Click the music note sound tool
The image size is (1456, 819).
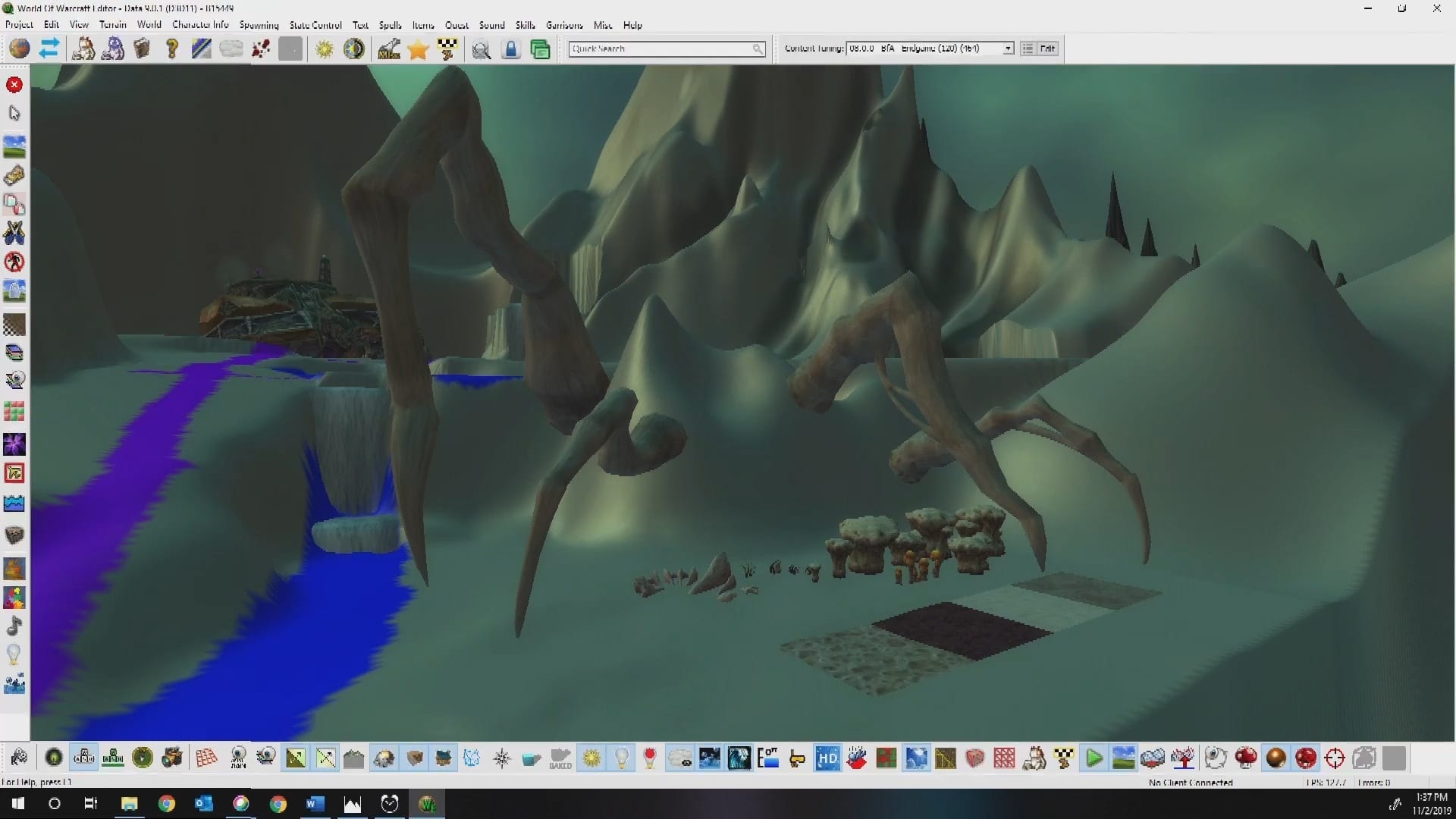coord(14,626)
